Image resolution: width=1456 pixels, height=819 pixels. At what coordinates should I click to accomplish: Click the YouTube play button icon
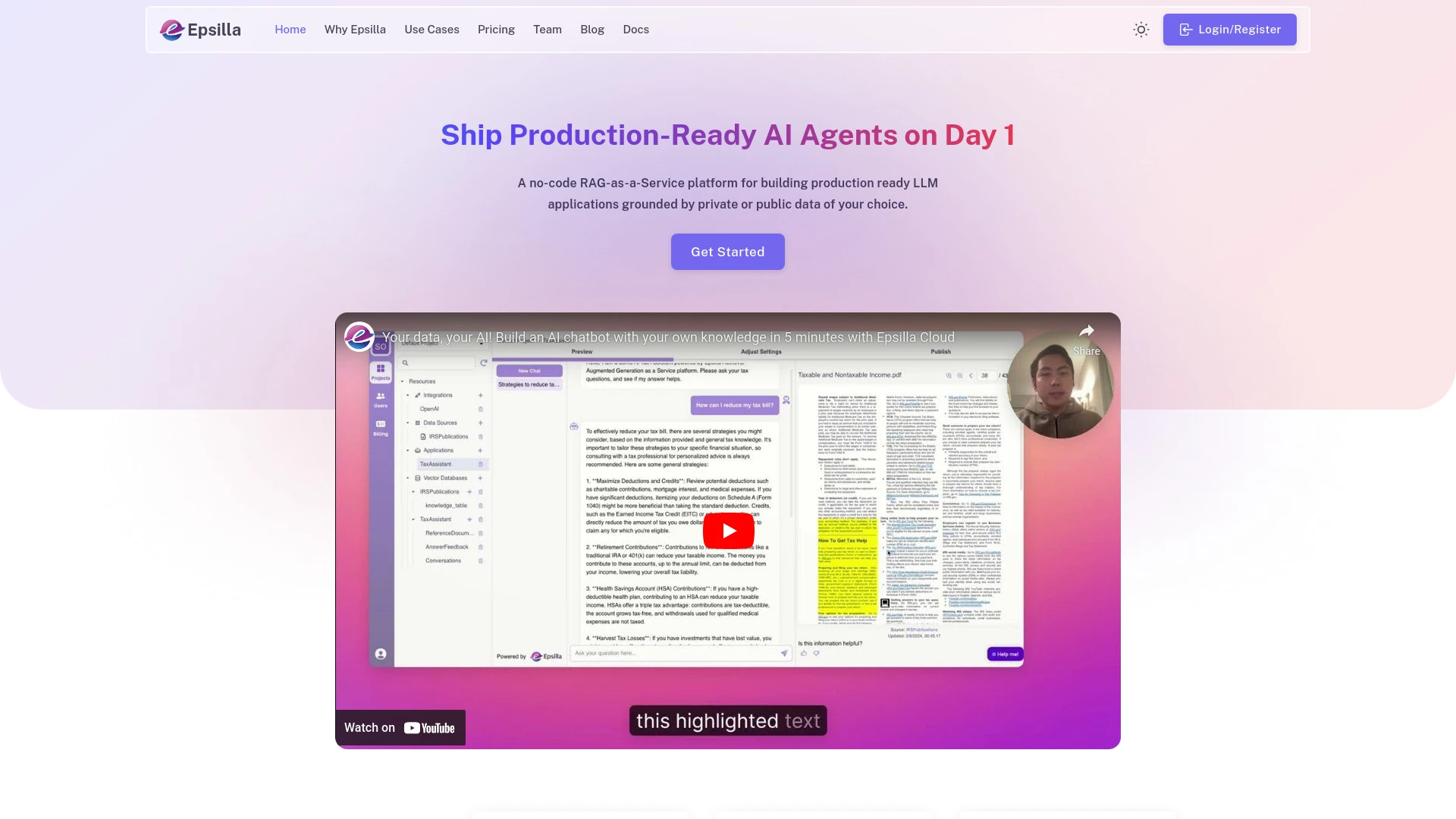(x=728, y=531)
